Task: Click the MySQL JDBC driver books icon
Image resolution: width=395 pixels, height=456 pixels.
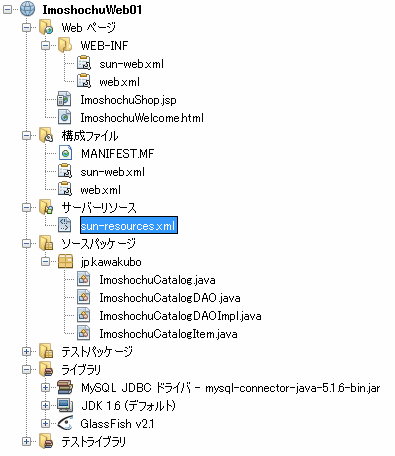Action: click(65, 387)
